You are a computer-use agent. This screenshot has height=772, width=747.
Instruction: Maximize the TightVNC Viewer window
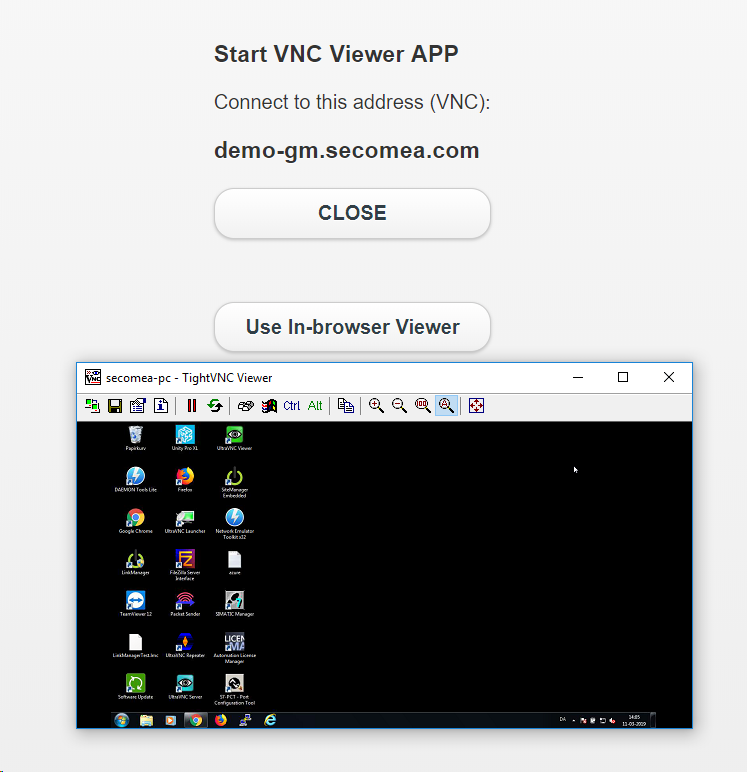[x=623, y=377]
